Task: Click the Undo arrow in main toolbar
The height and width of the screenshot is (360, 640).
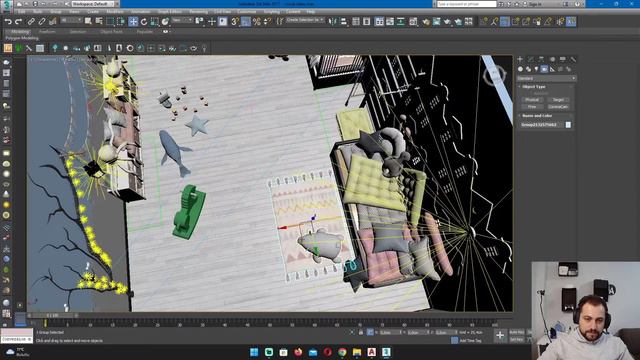Action: [8, 22]
